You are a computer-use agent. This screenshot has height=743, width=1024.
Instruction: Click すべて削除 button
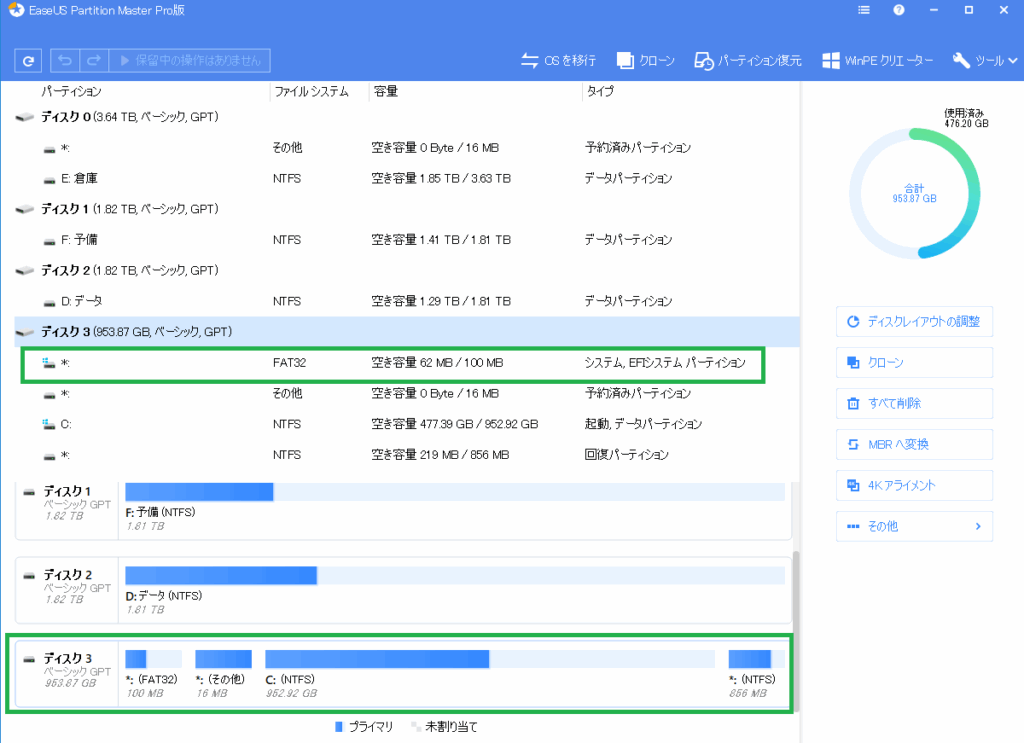[914, 404]
